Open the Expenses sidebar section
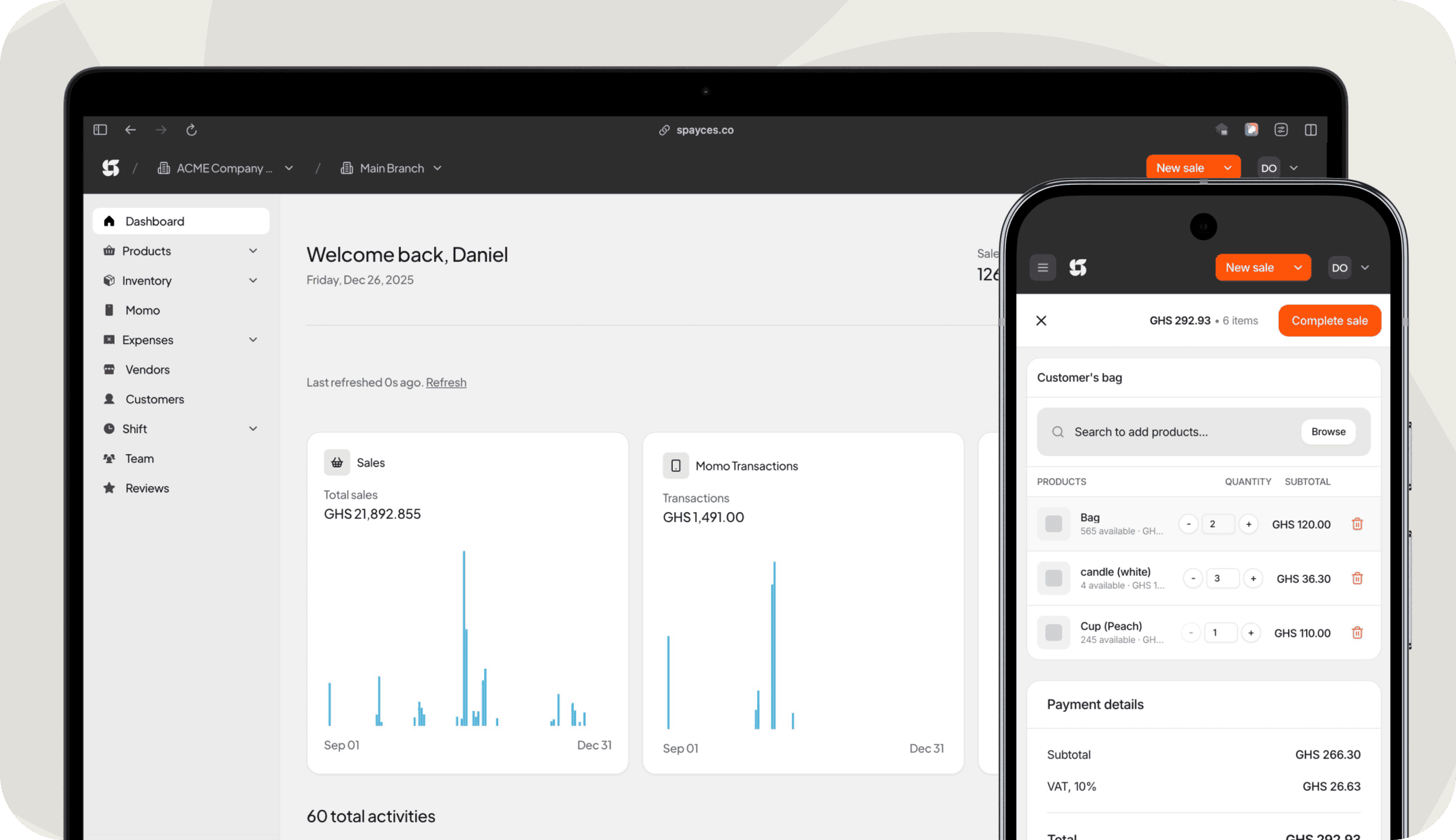This screenshot has width=1456, height=840. click(x=147, y=340)
